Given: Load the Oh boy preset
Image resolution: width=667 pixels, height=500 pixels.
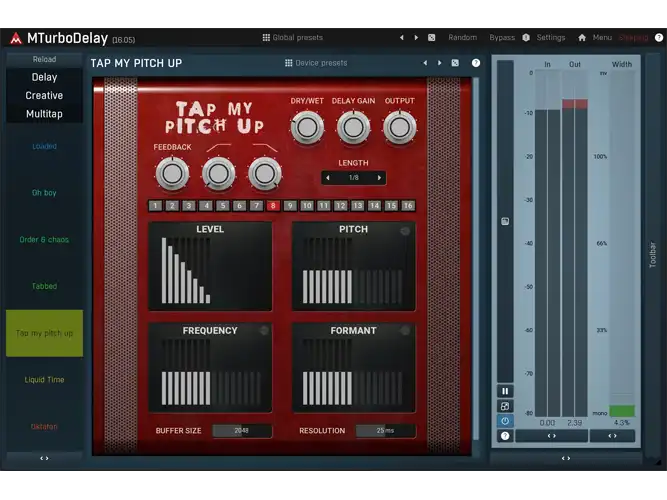Looking at the screenshot, I should (x=44, y=193).
